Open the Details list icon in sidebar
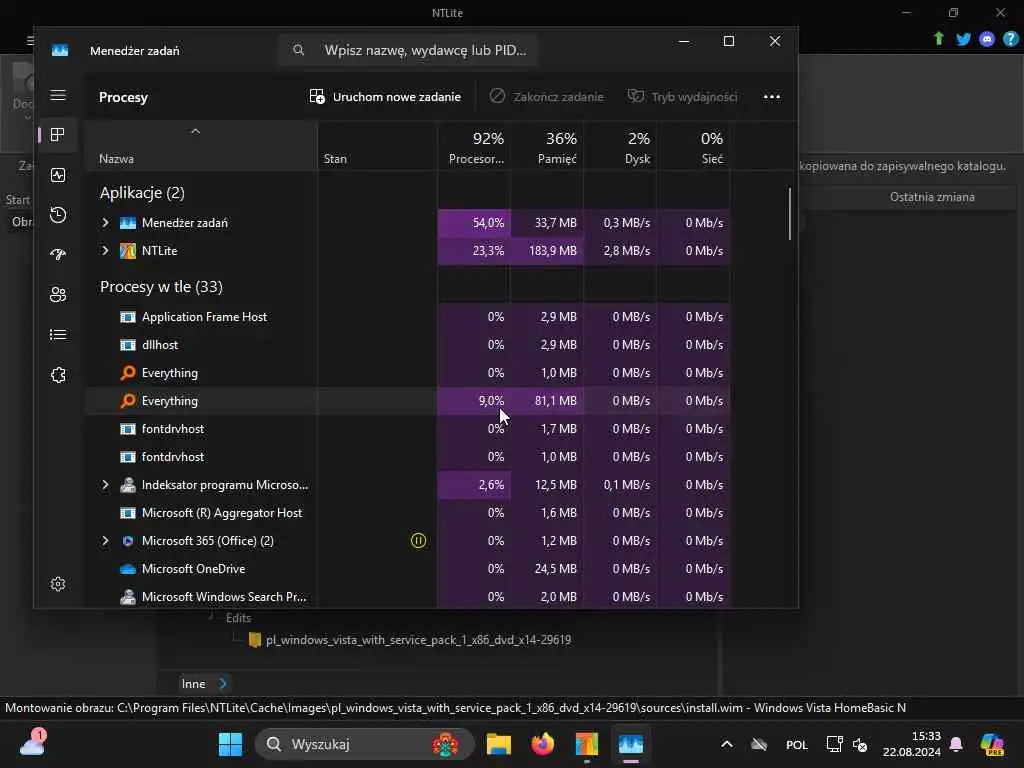This screenshot has width=1024, height=768. (58, 334)
